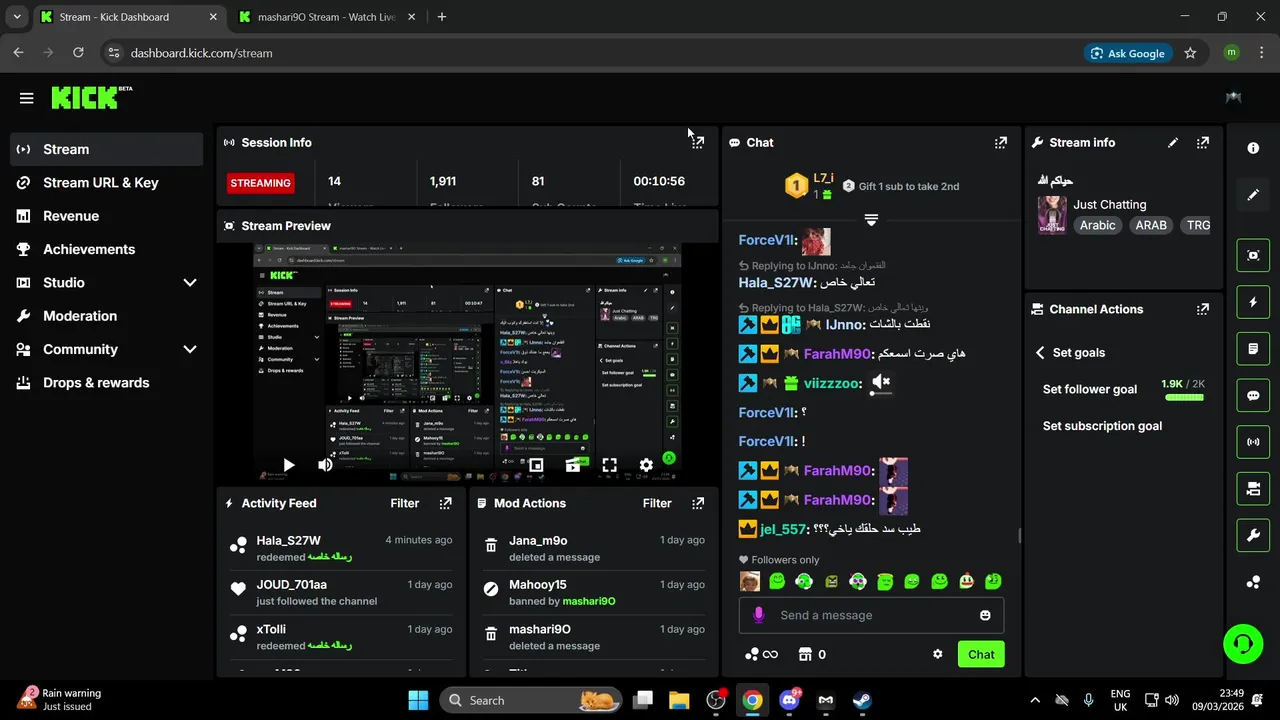This screenshot has width=1280, height=720.
Task: Open stream preview settings gear
Action: (646, 465)
